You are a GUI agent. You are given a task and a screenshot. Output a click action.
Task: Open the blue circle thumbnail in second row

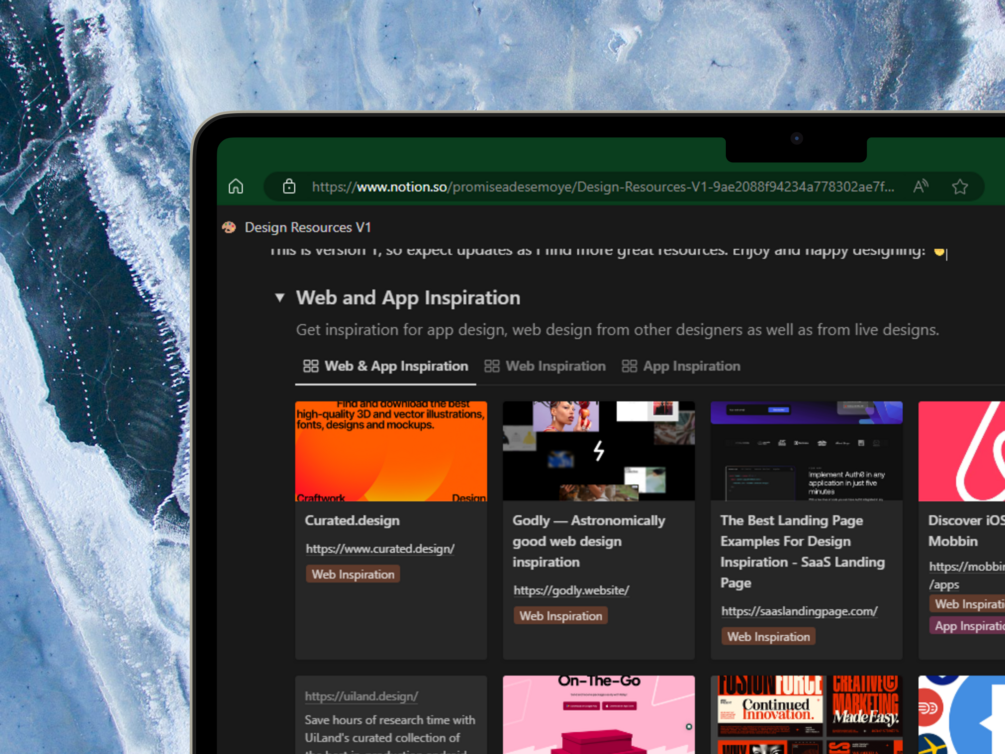961,714
